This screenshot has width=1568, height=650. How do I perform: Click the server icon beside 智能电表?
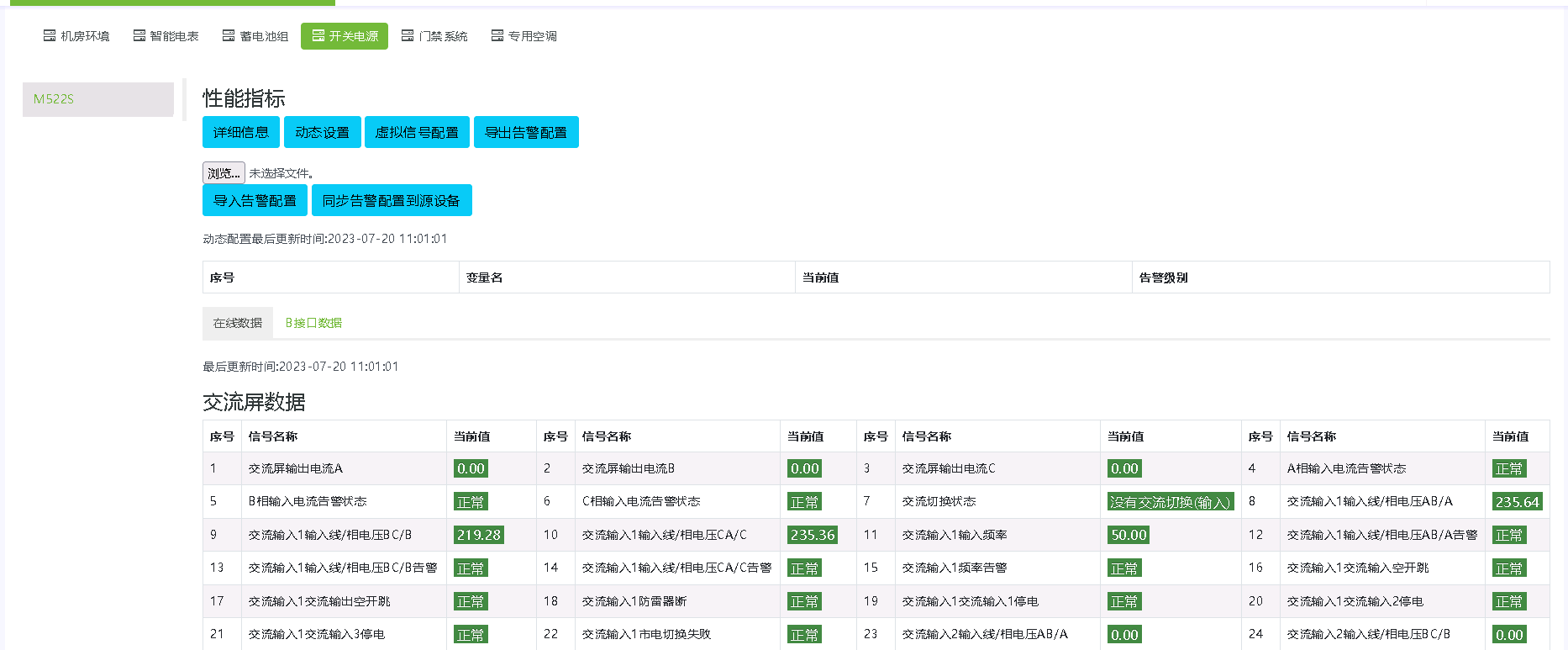(x=139, y=35)
